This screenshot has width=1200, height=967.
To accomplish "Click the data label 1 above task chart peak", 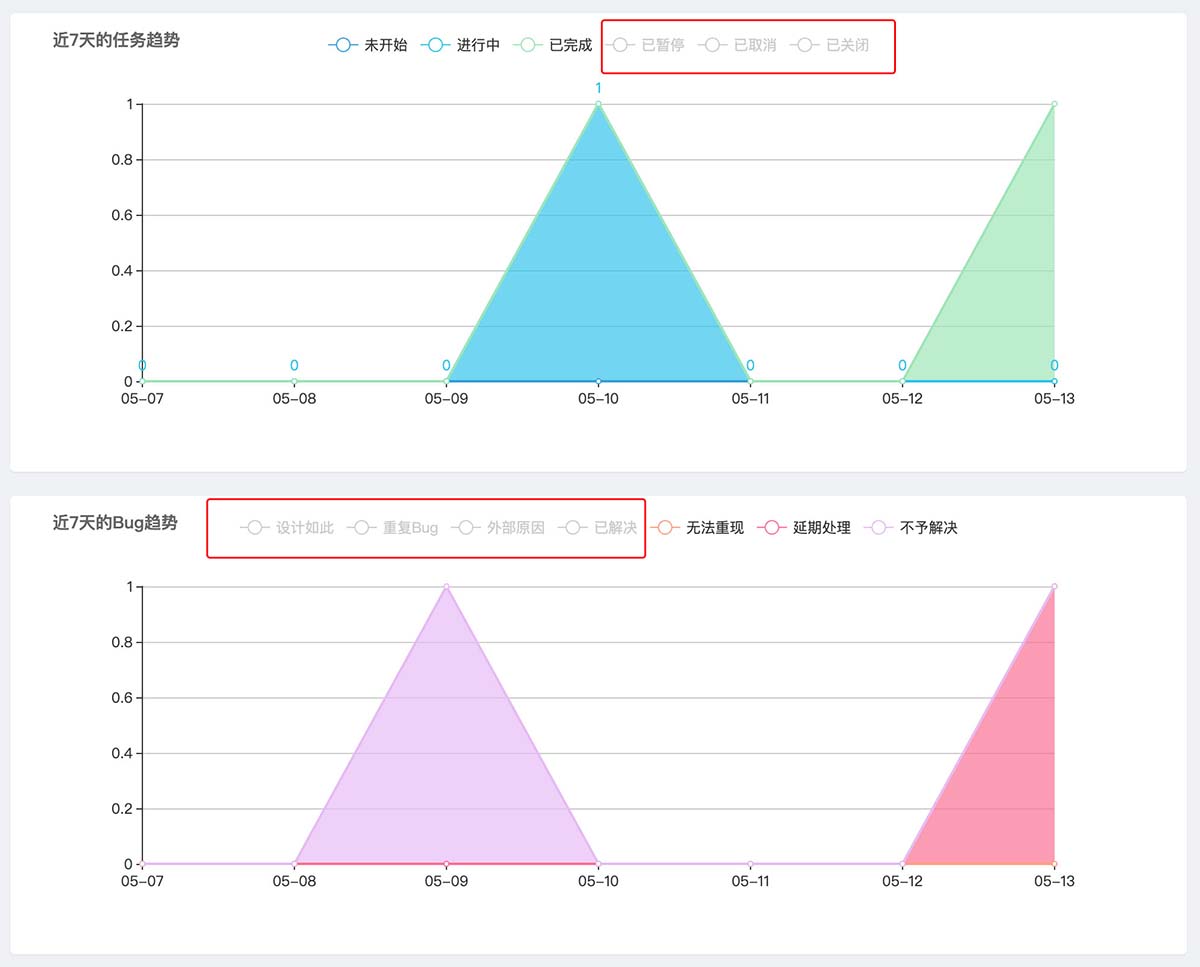I will pos(598,88).
